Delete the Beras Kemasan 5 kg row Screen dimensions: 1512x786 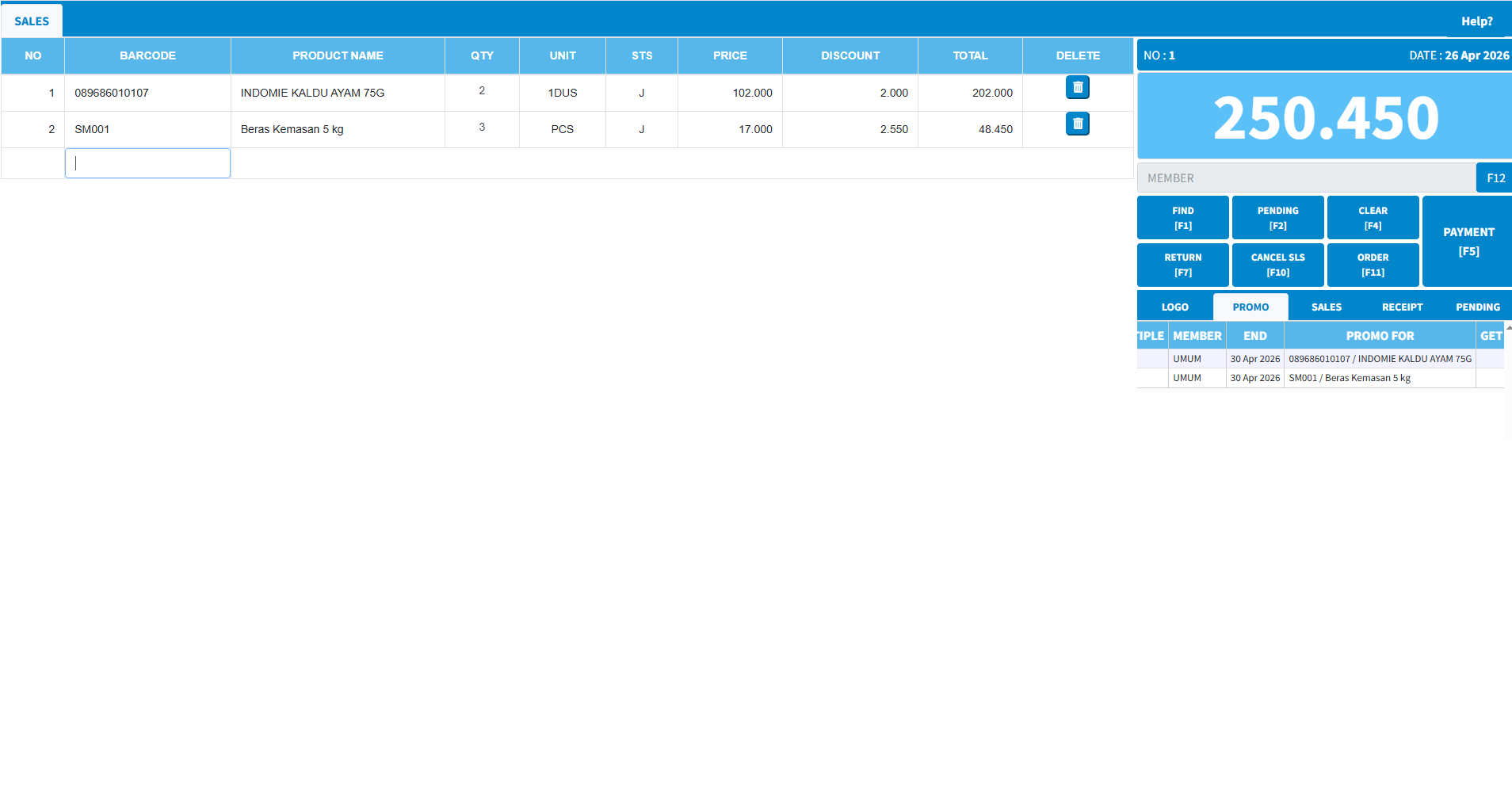(x=1077, y=124)
